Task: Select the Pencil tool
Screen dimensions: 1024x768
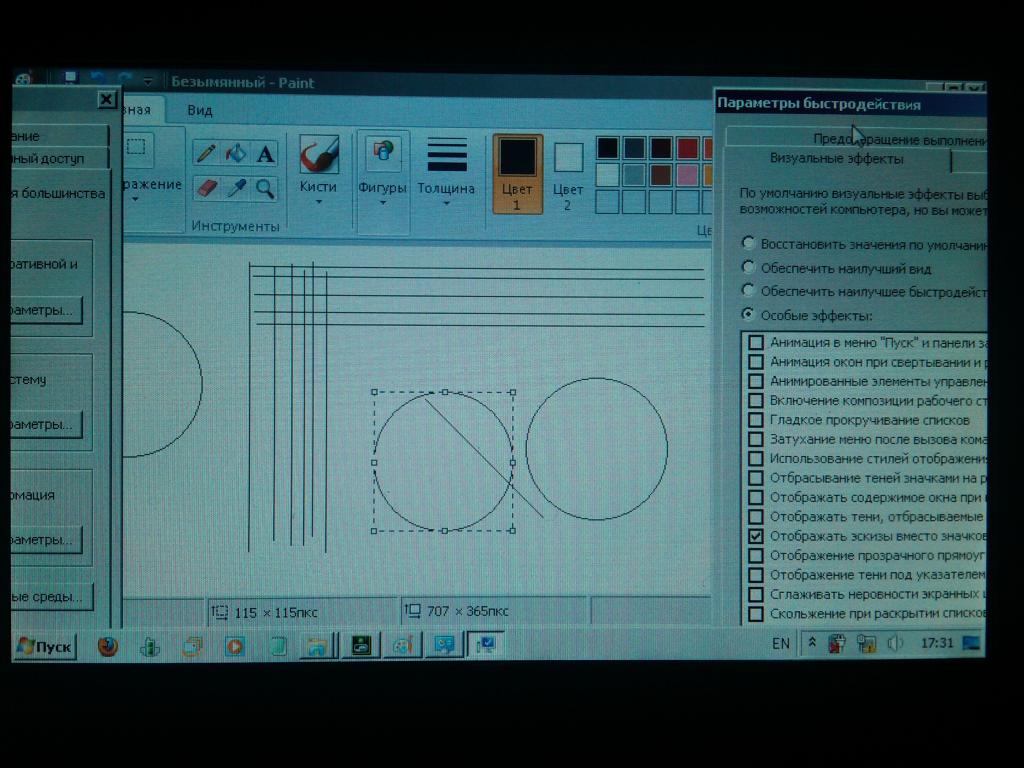Action: (207, 153)
